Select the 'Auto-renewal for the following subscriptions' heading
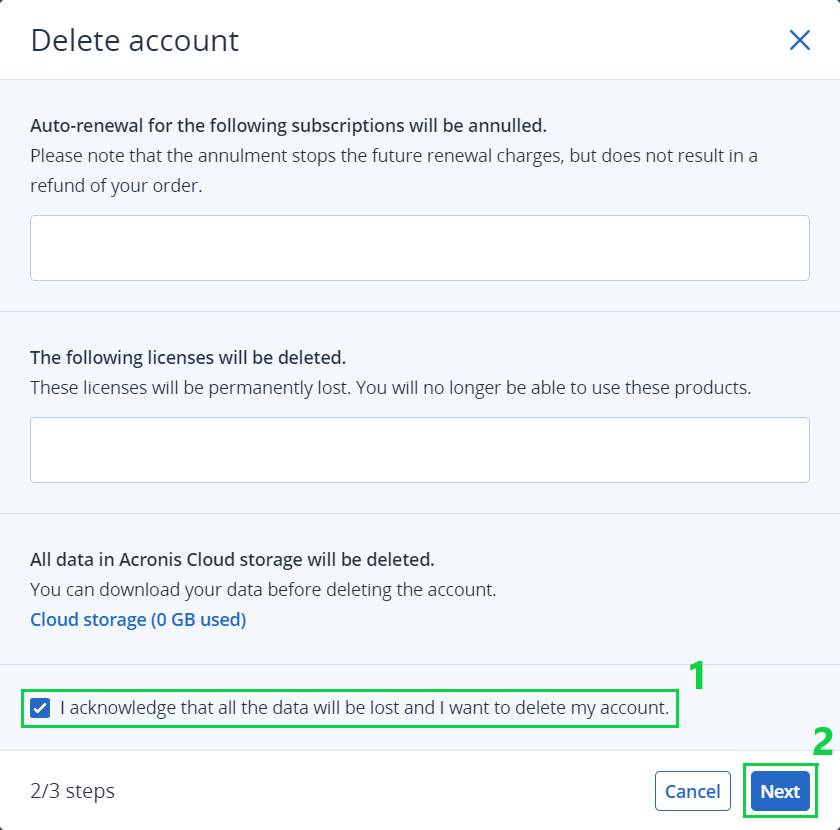The width and height of the screenshot is (840, 830). 288,125
